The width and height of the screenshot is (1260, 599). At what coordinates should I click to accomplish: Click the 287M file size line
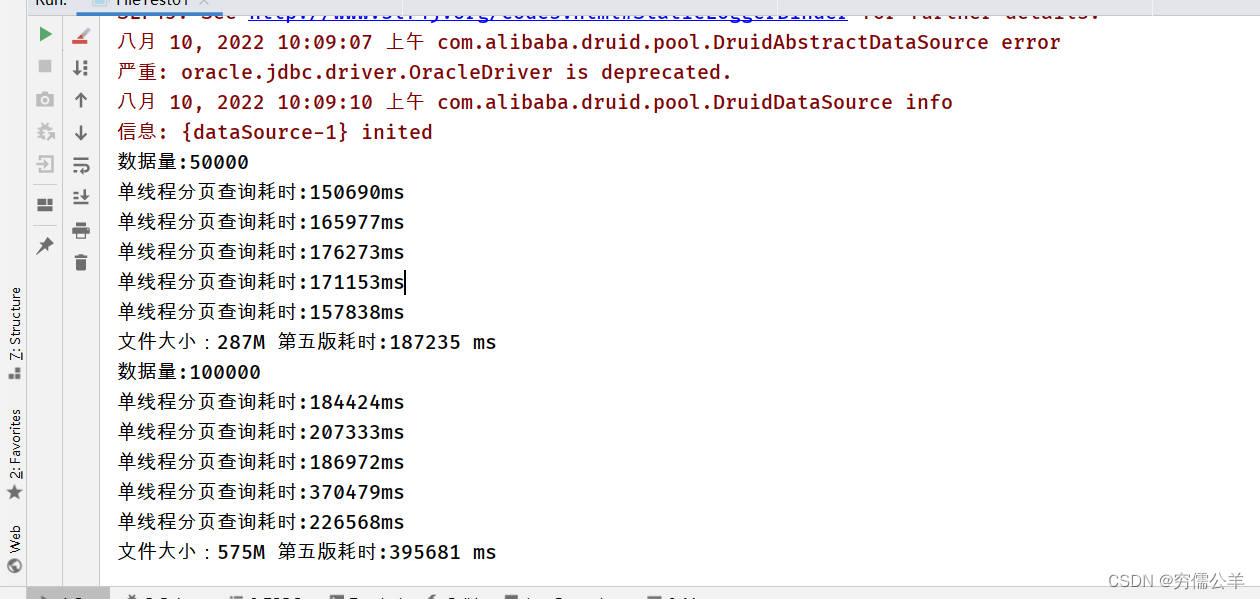point(307,343)
